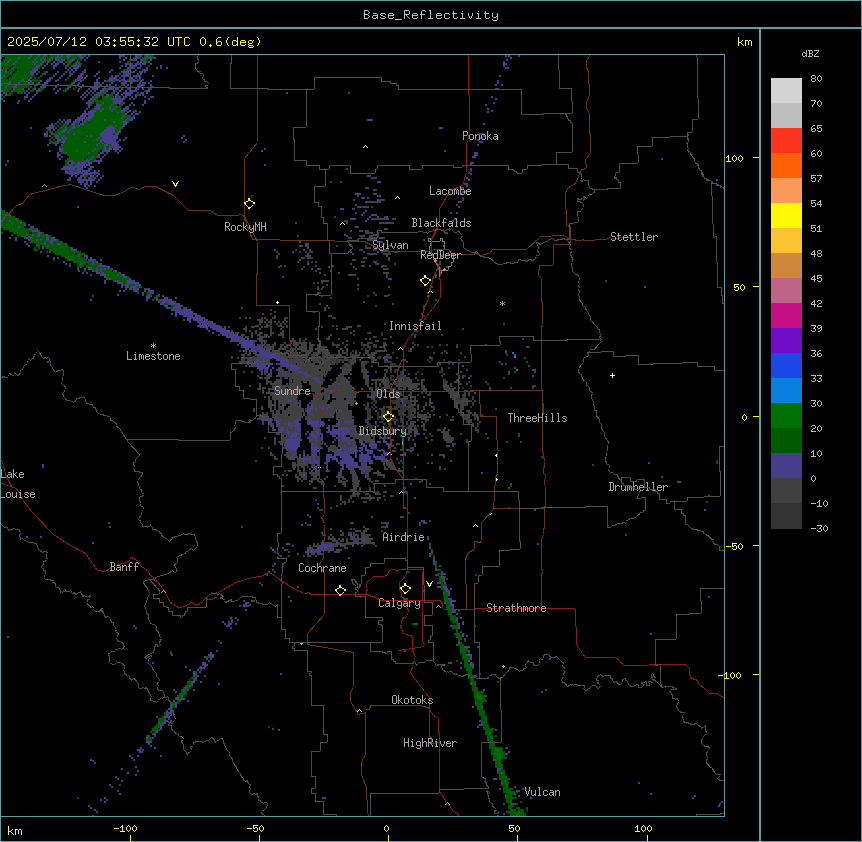Screen dimensions: 862x842
Task: Click the yellow diamond marker south of RedDeer
Action: coord(426,281)
